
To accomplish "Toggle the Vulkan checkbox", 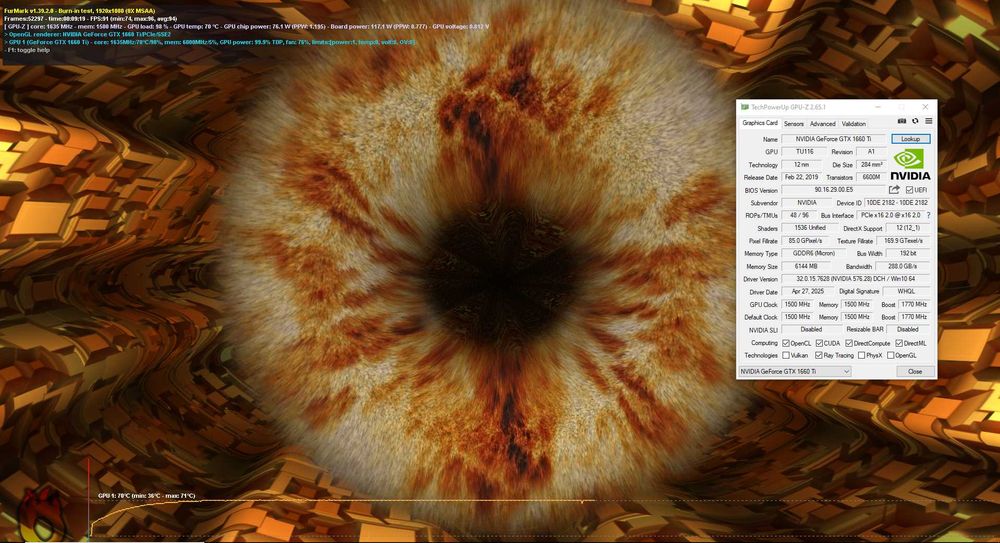I will (x=786, y=355).
